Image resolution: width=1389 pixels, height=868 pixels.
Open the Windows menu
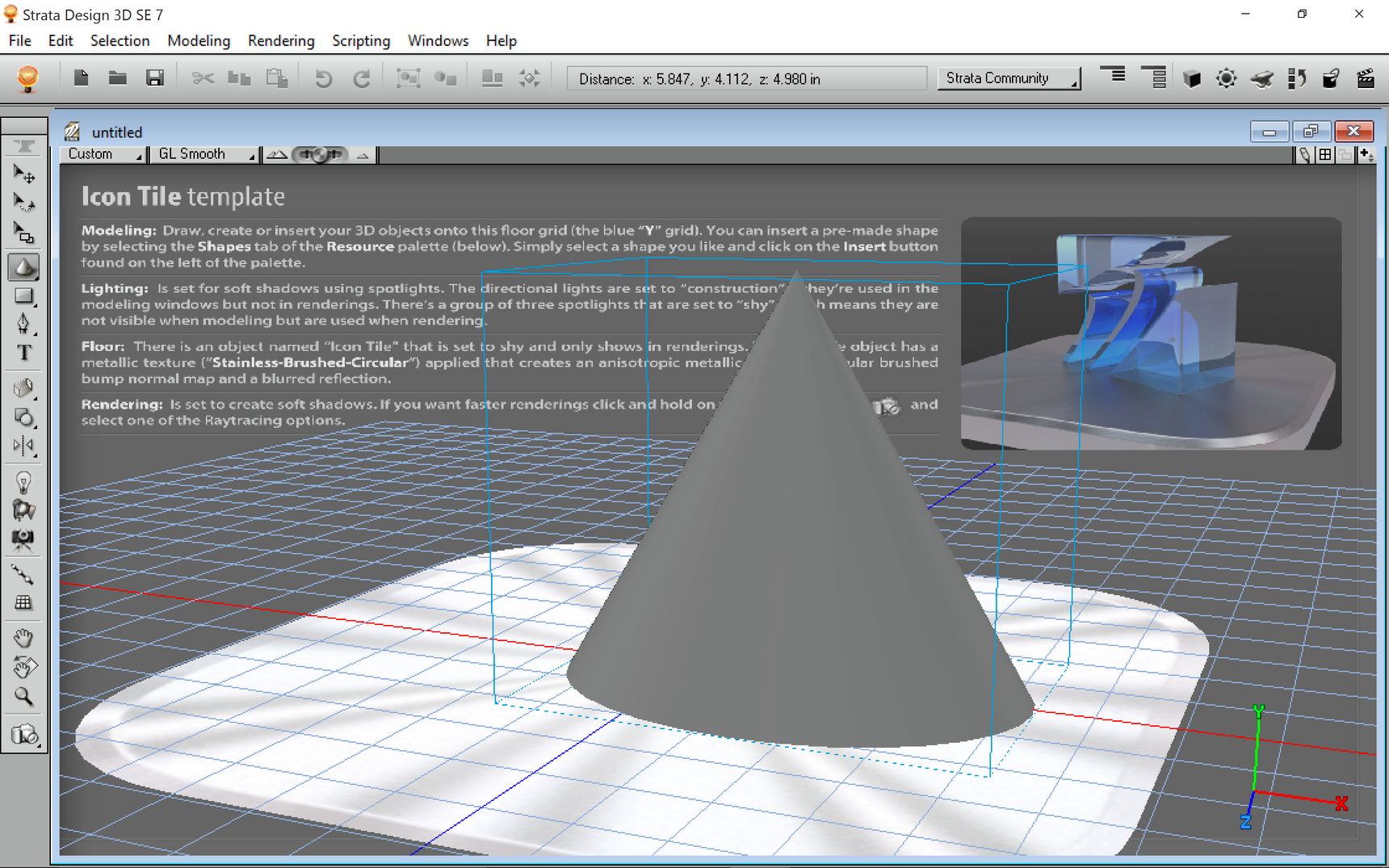439,40
